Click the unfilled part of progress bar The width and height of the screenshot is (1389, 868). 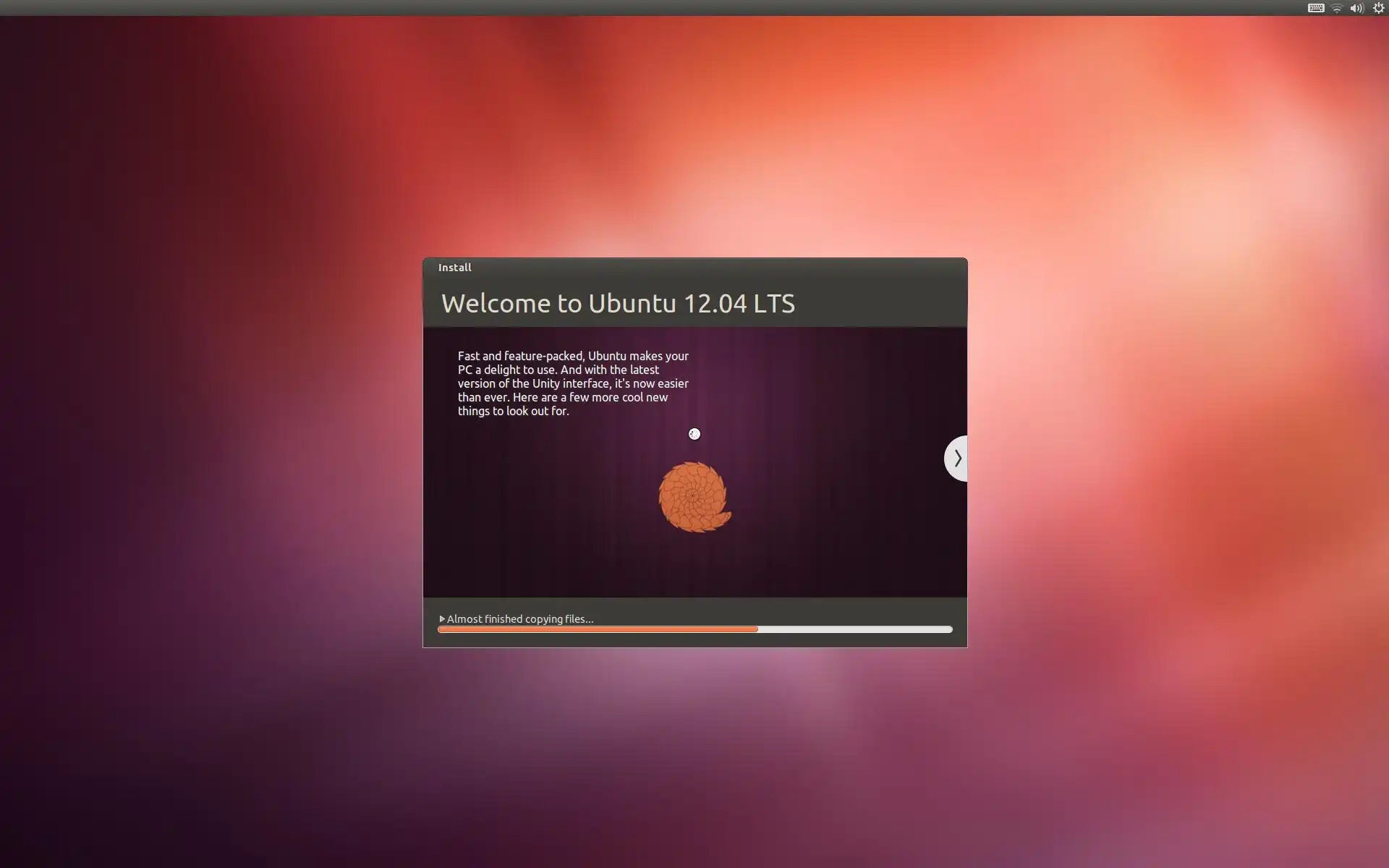pyautogui.click(x=854, y=629)
